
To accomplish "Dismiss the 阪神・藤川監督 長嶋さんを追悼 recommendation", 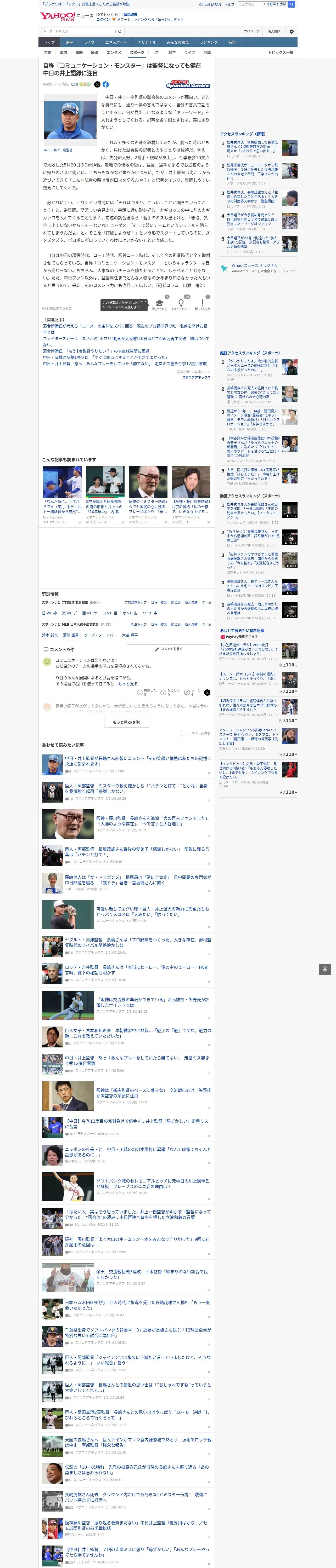I will click(x=209, y=836).
